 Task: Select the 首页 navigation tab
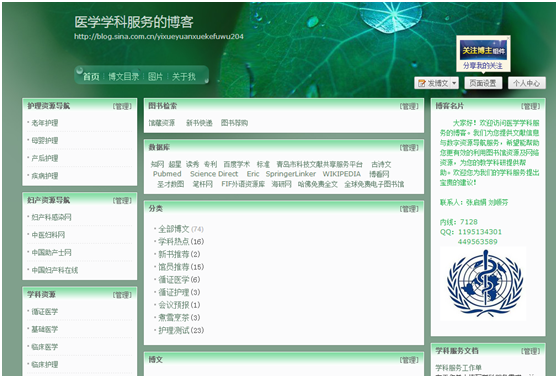(91, 77)
